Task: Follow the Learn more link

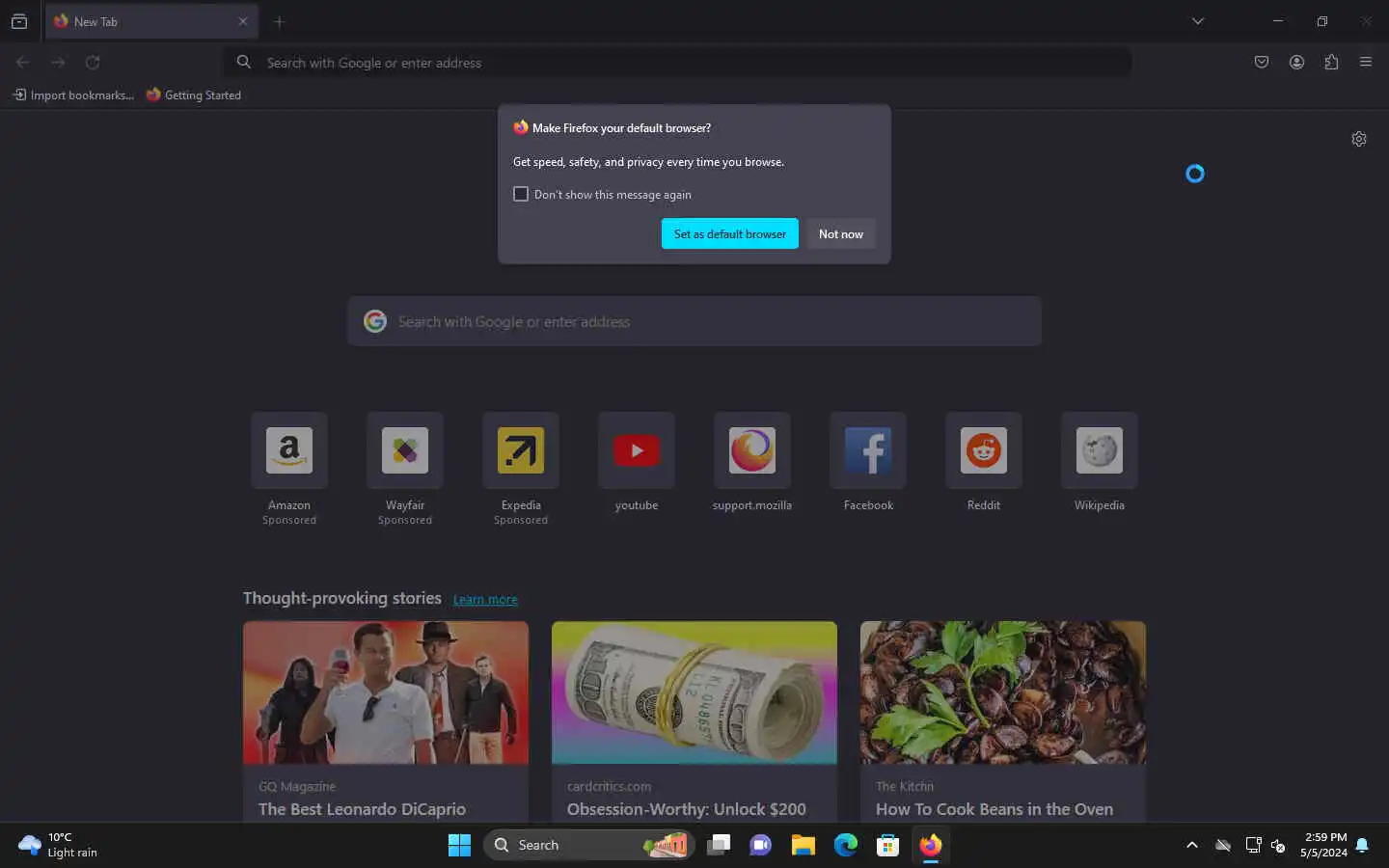Action: [x=485, y=599]
